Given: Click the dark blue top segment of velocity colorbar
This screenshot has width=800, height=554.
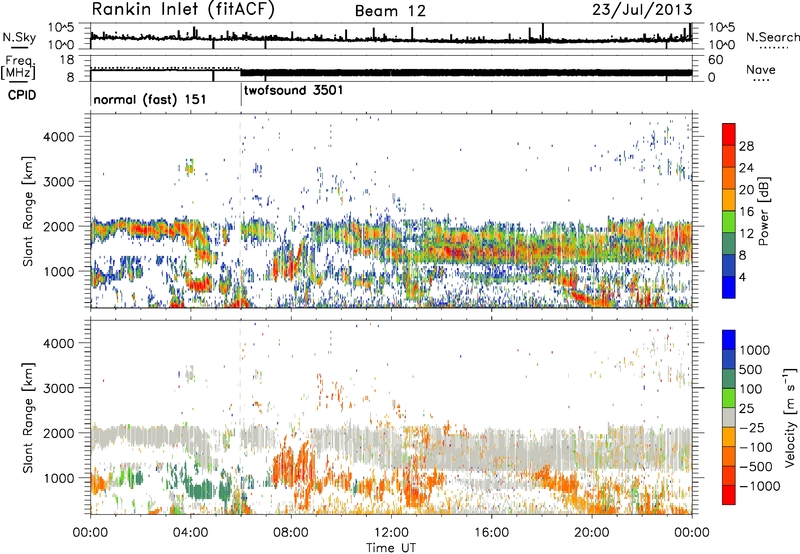Looking at the screenshot, I should pyautogui.click(x=729, y=340).
